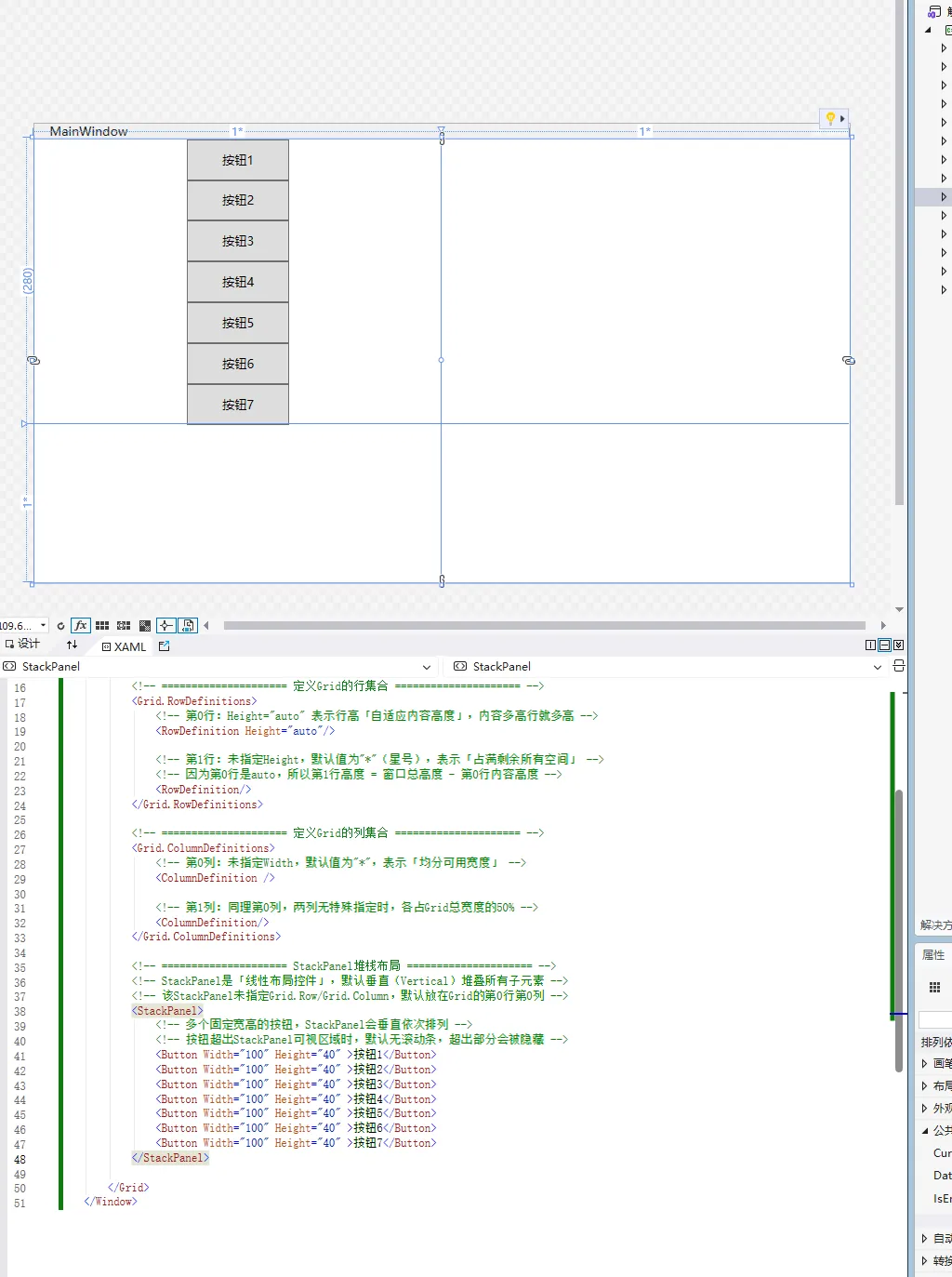Open the designer zoom level dropdown
This screenshot has width=952, height=1277.
click(43, 626)
